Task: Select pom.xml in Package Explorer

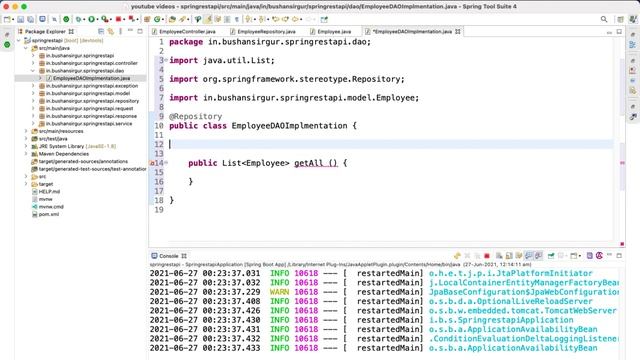Action: [49, 214]
